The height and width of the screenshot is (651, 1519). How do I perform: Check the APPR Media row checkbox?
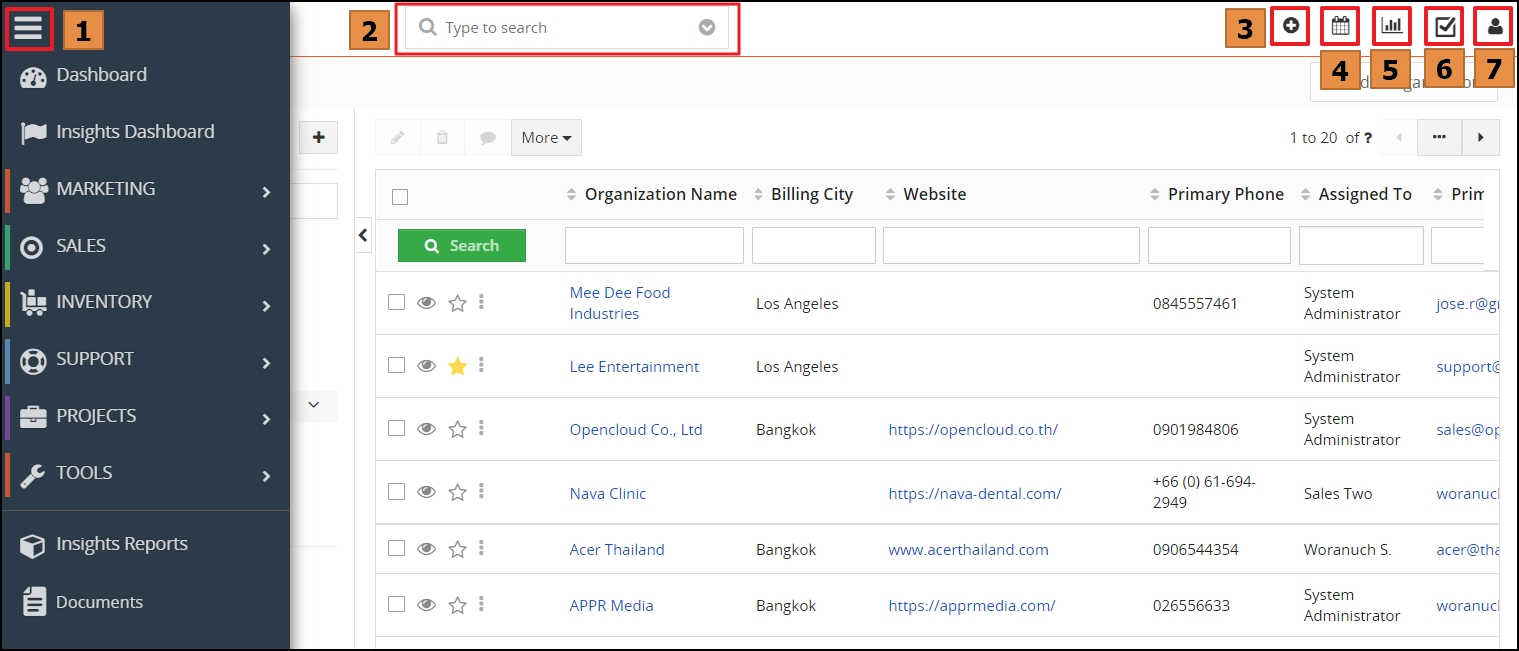point(397,604)
